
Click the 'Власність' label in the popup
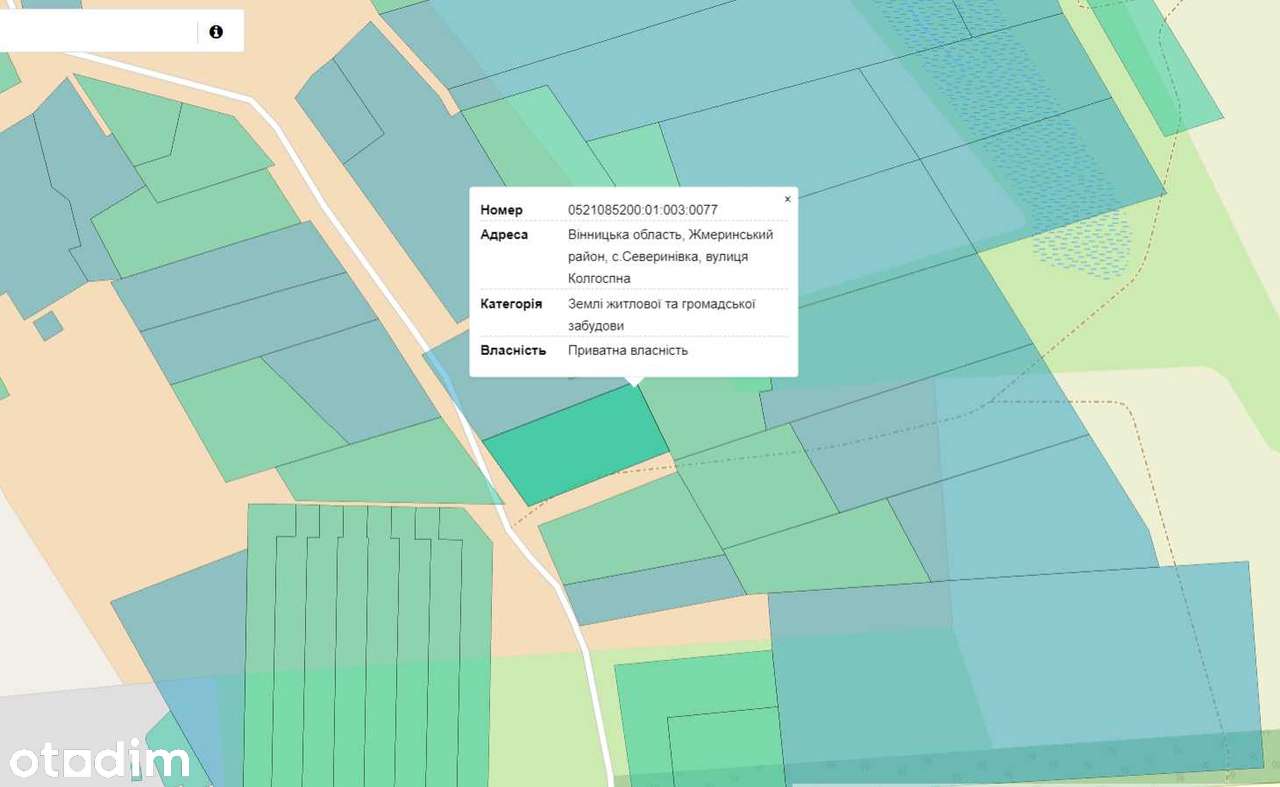pyautogui.click(x=513, y=350)
